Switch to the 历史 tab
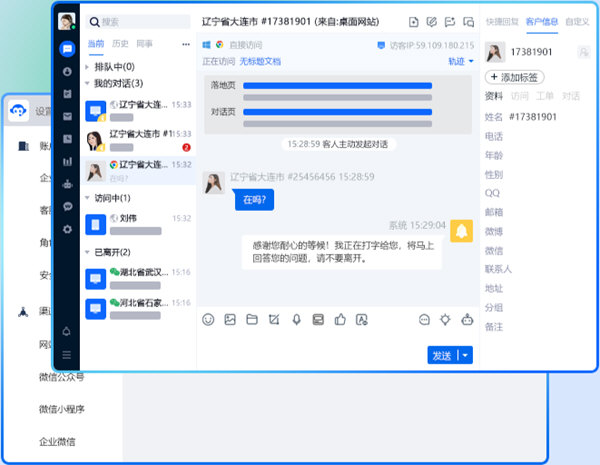Viewport: 600px width, 465px height. pyautogui.click(x=120, y=44)
